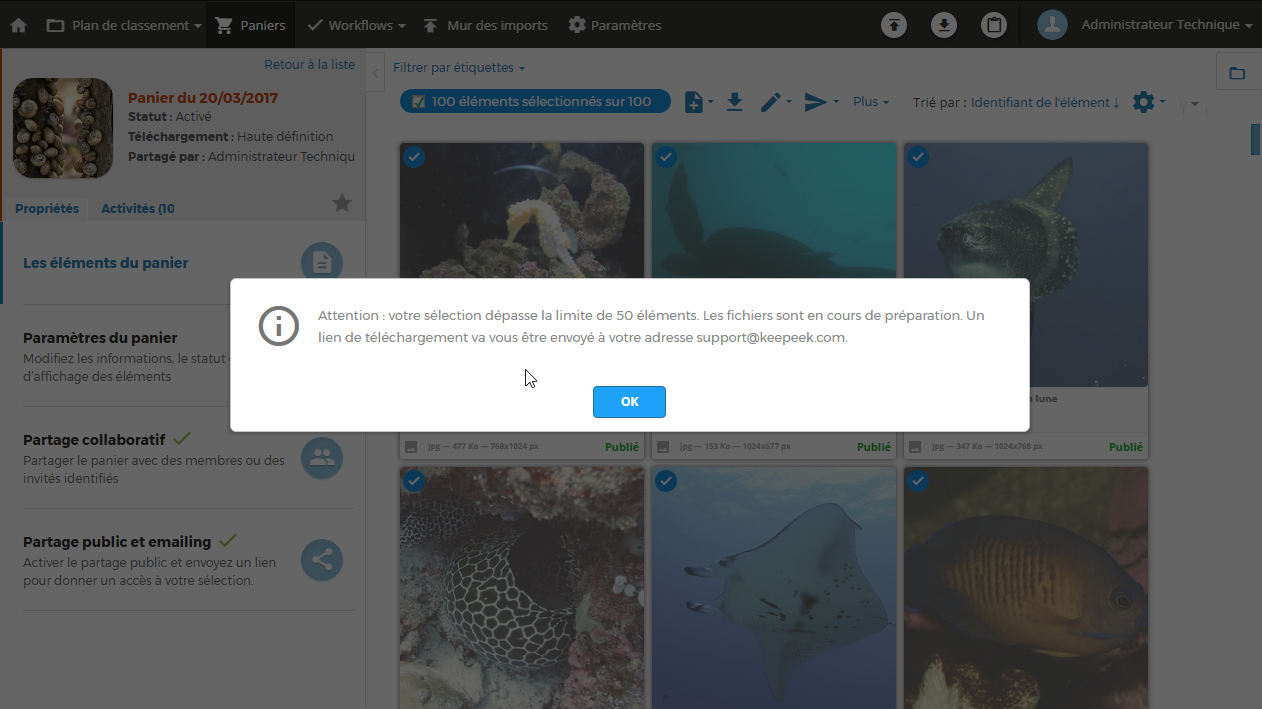Click the image type icon under seahorse photo

411,447
